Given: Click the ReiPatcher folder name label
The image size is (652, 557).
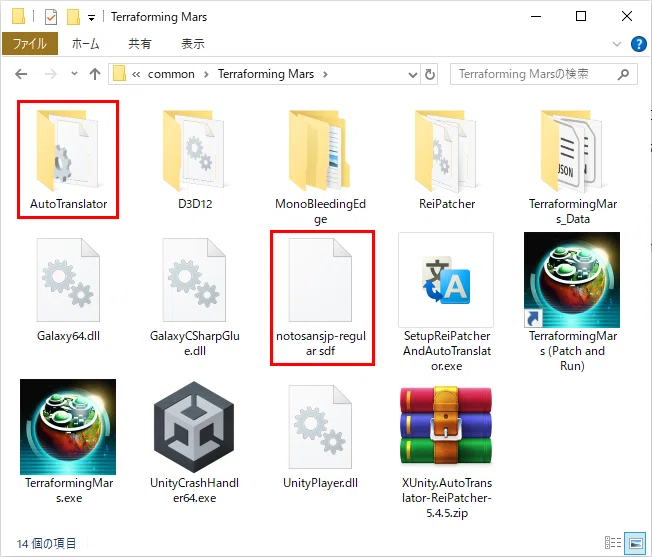Looking at the screenshot, I should 447,204.
